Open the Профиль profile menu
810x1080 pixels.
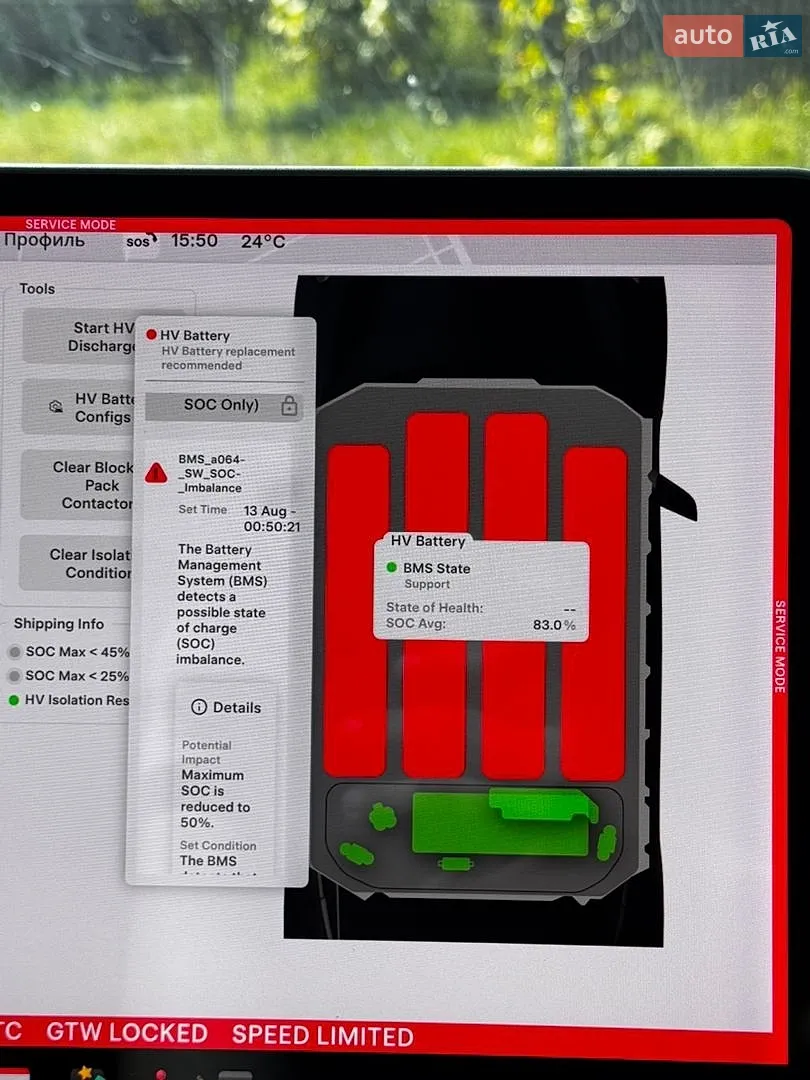44,240
